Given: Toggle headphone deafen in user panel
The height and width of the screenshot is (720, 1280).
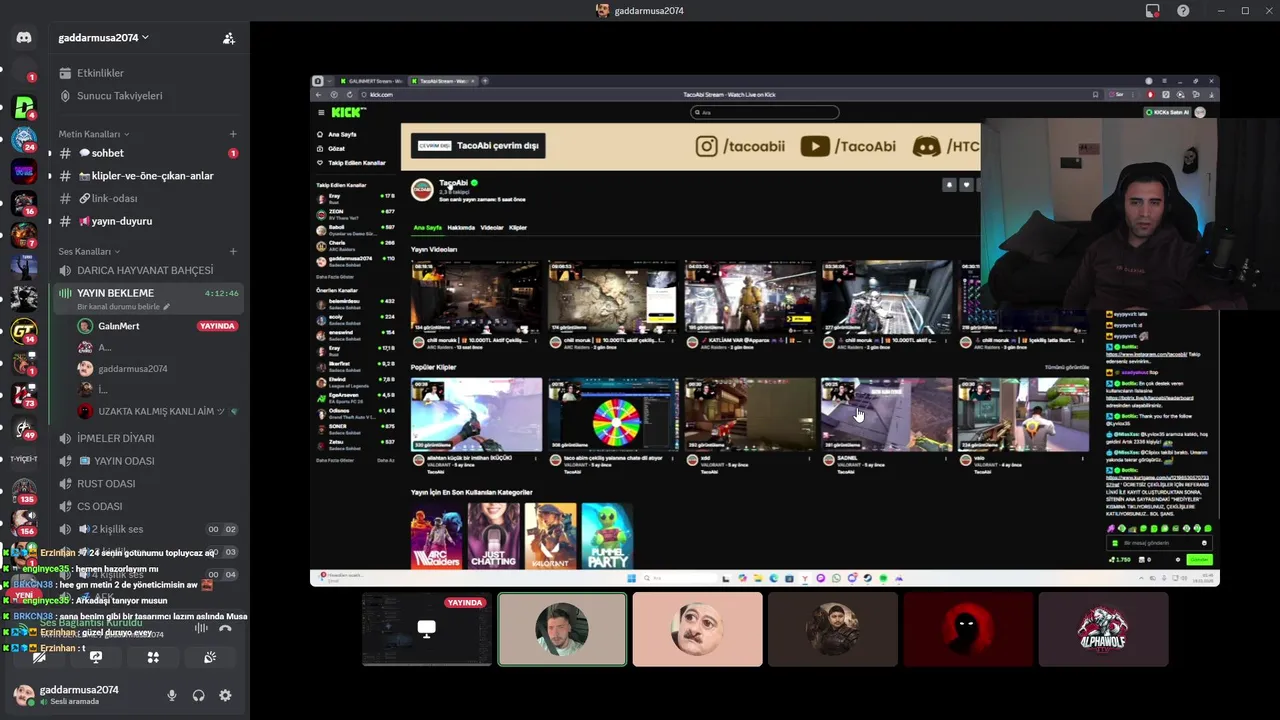Looking at the screenshot, I should coord(199,695).
